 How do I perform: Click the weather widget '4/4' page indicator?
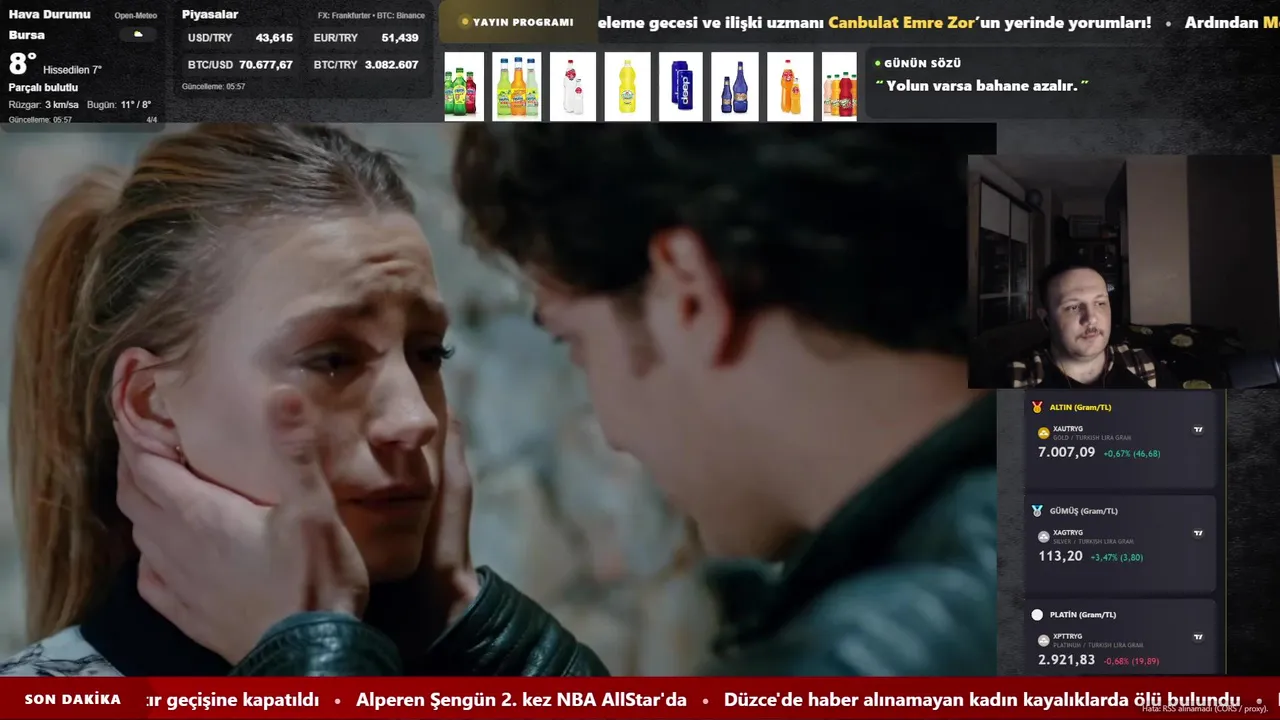click(152, 120)
